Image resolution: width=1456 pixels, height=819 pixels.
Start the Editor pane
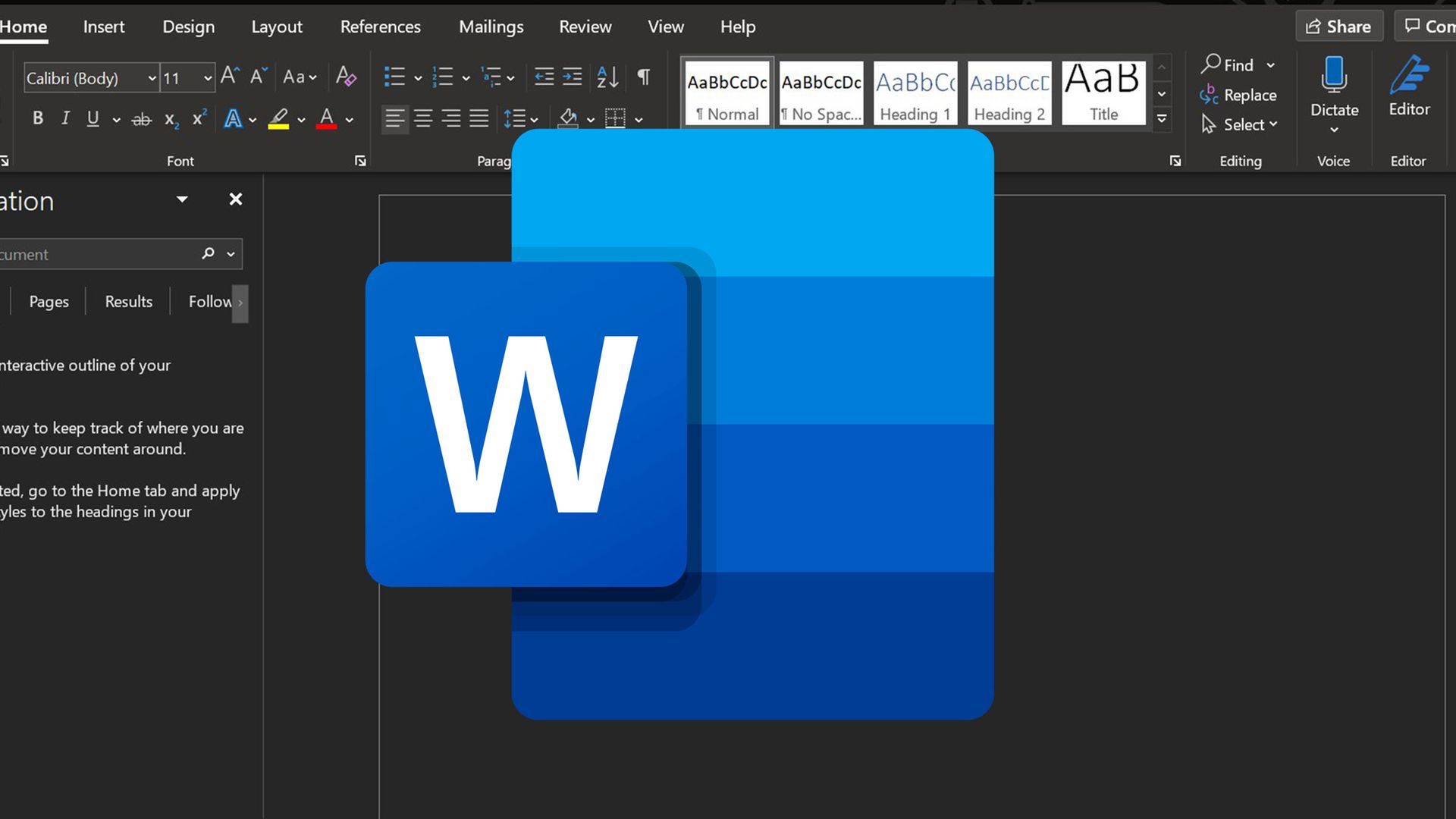1407,83
